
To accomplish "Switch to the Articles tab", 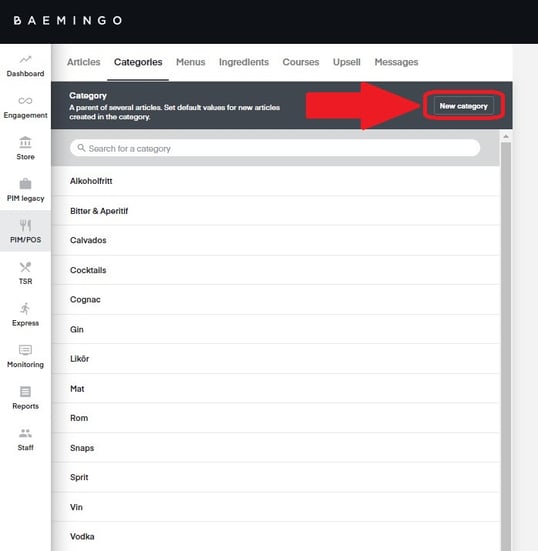I will (84, 62).
